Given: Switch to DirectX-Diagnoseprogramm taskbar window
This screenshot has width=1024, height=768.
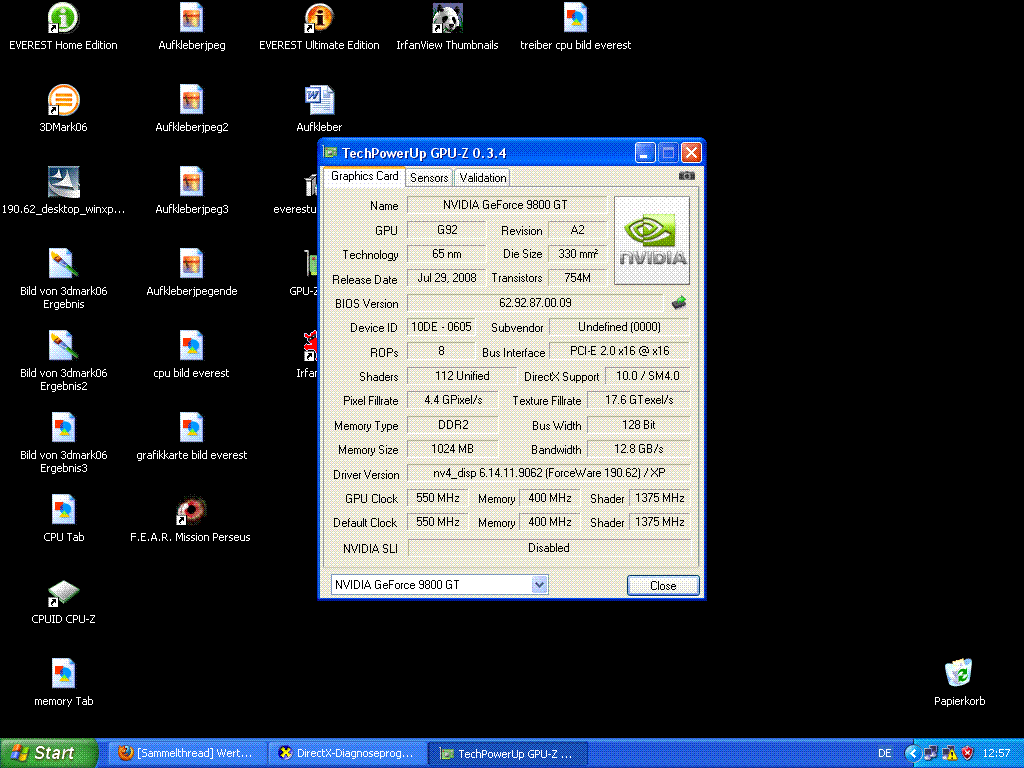Looking at the screenshot, I should (347, 754).
